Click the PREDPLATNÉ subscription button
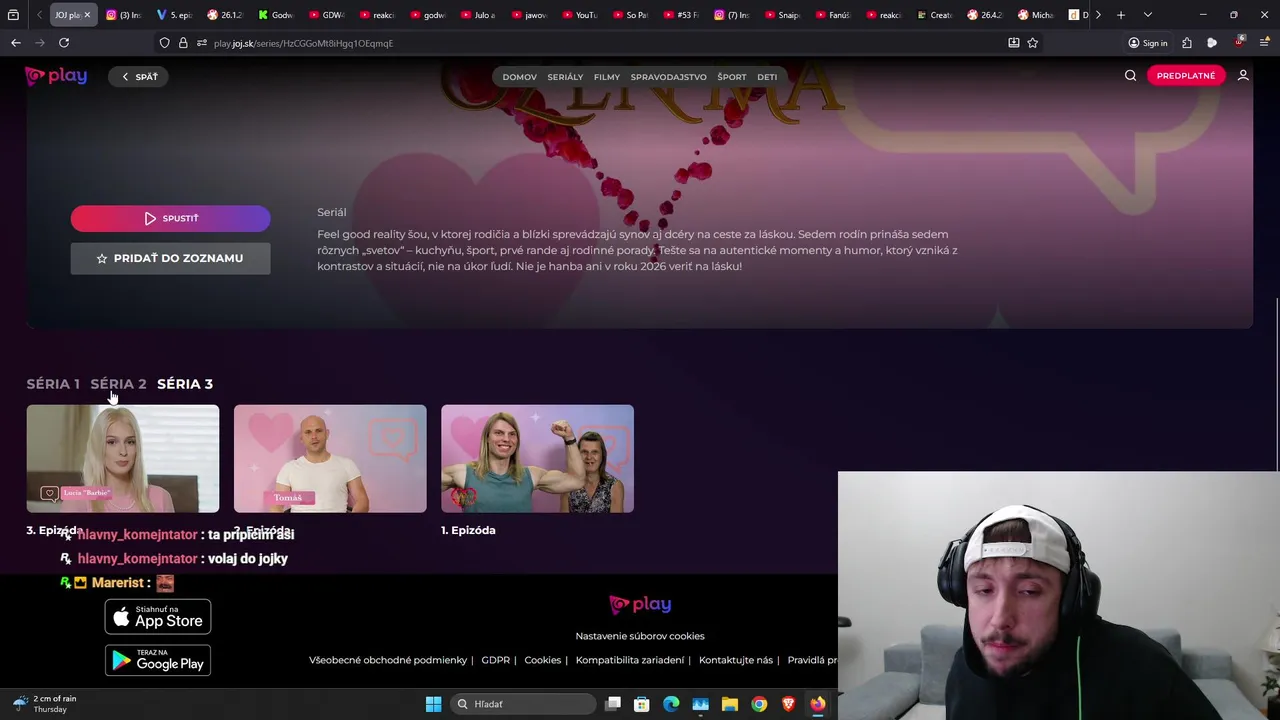This screenshot has width=1280, height=720. pos(1186,76)
